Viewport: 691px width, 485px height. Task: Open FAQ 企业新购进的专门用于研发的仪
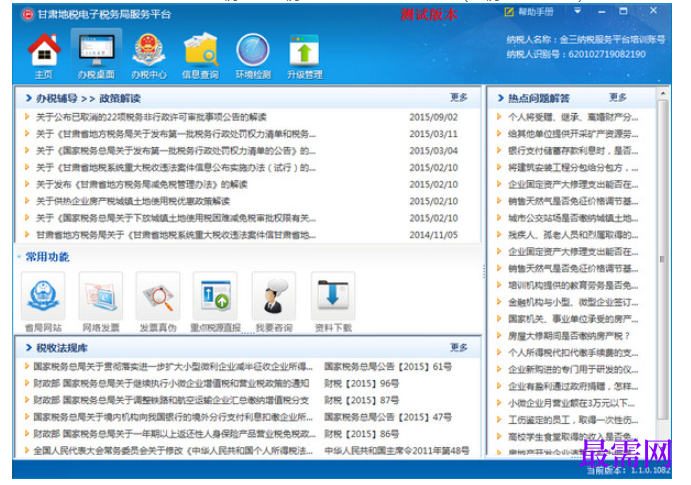573,369
